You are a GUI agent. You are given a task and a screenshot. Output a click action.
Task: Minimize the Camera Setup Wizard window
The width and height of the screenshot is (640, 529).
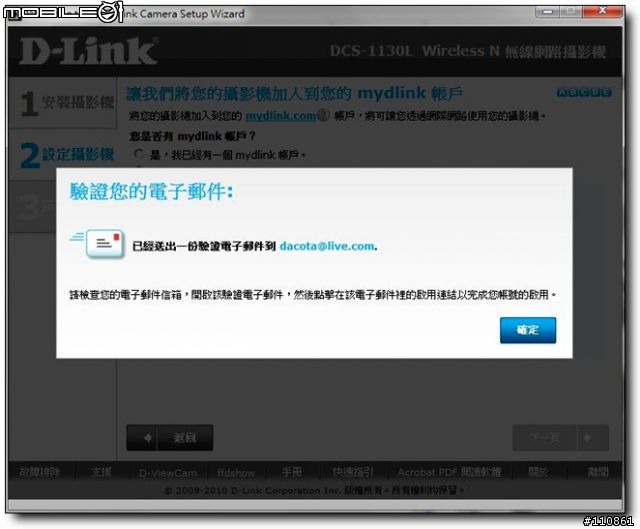[x=547, y=11]
